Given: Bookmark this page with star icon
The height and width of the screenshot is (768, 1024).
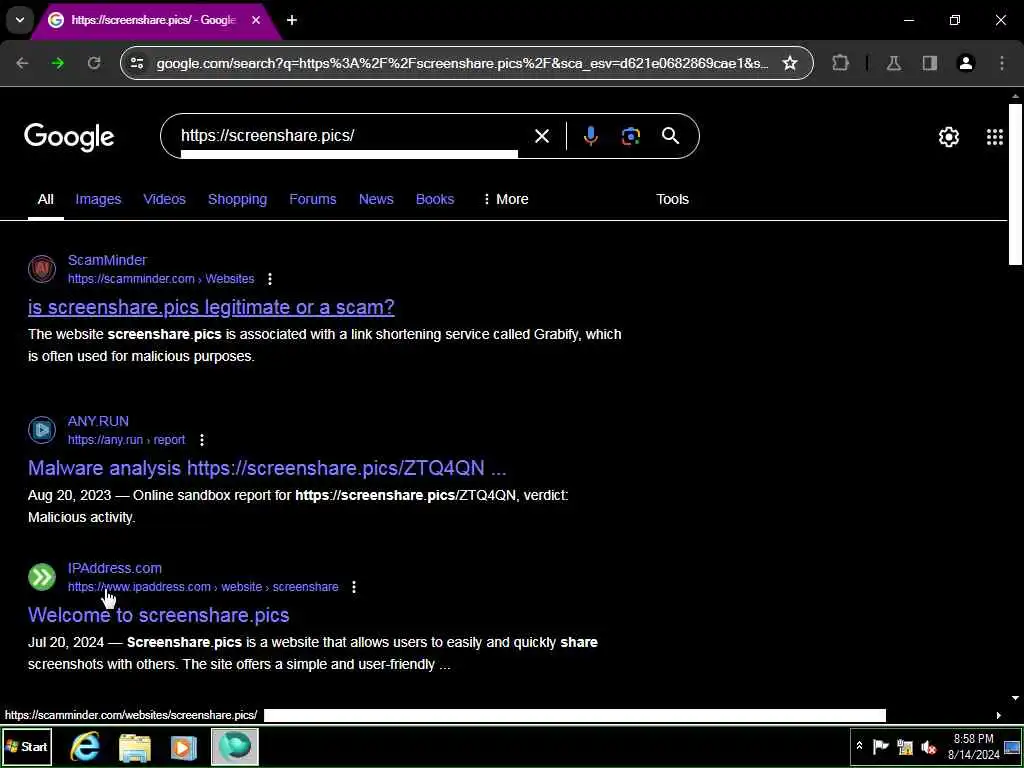Looking at the screenshot, I should click(x=790, y=63).
